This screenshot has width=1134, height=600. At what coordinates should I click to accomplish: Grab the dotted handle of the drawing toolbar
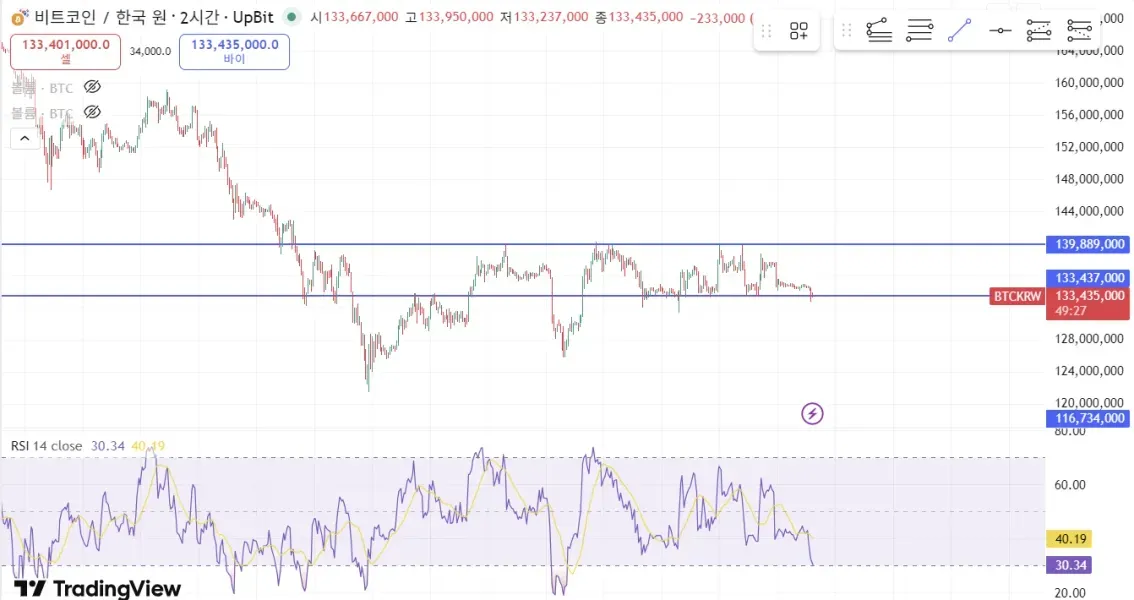[847, 31]
